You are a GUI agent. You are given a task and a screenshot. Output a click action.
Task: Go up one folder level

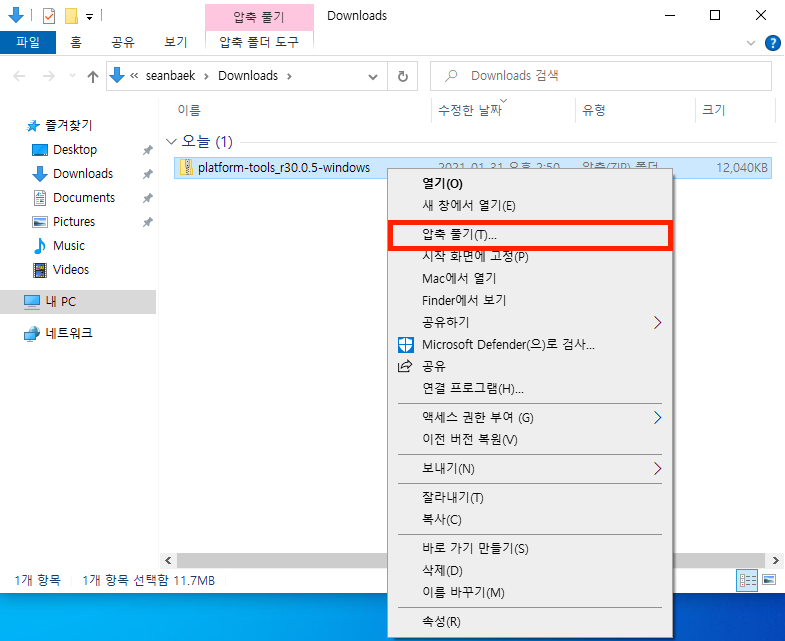(93, 76)
